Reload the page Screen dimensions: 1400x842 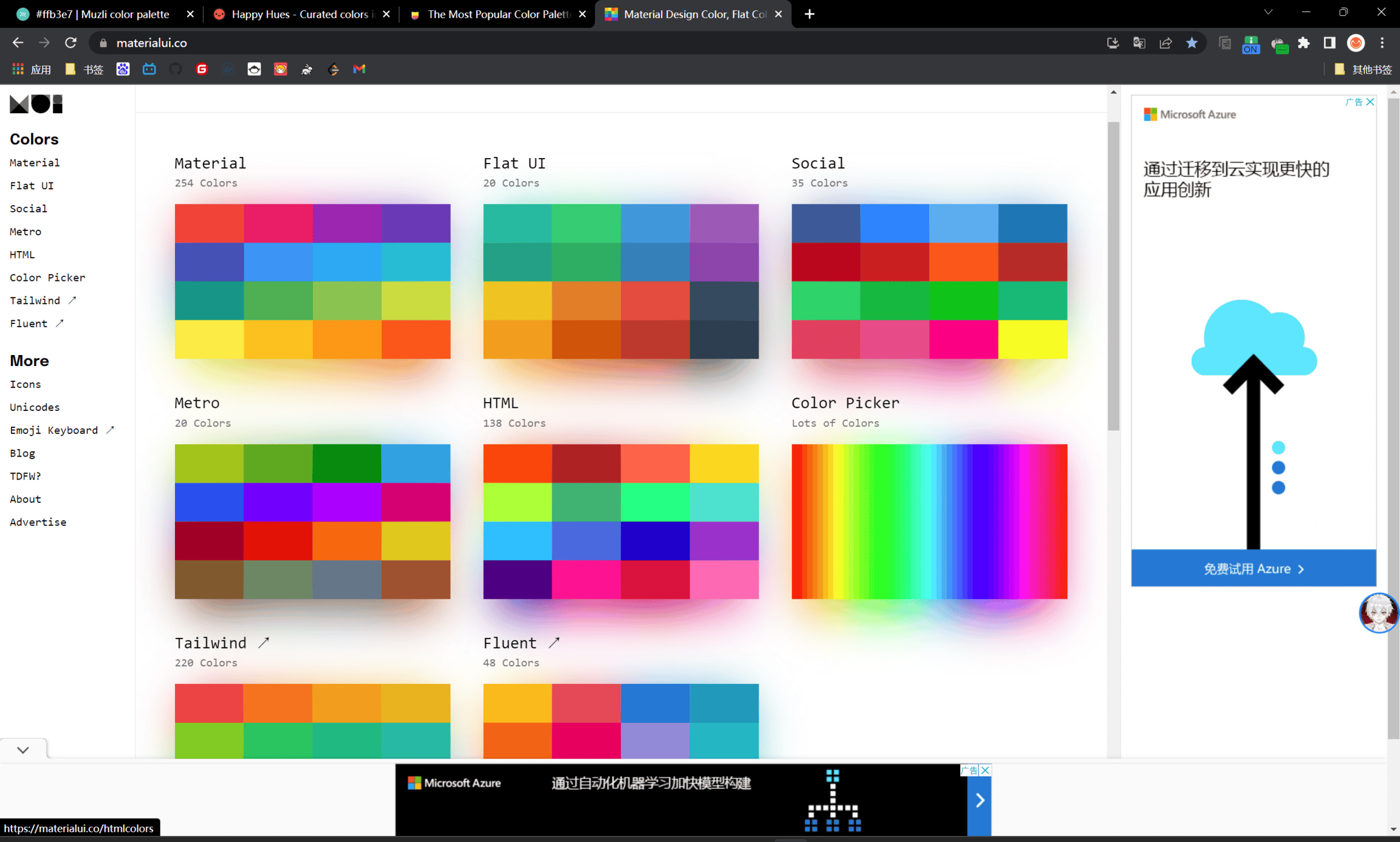pos(70,43)
